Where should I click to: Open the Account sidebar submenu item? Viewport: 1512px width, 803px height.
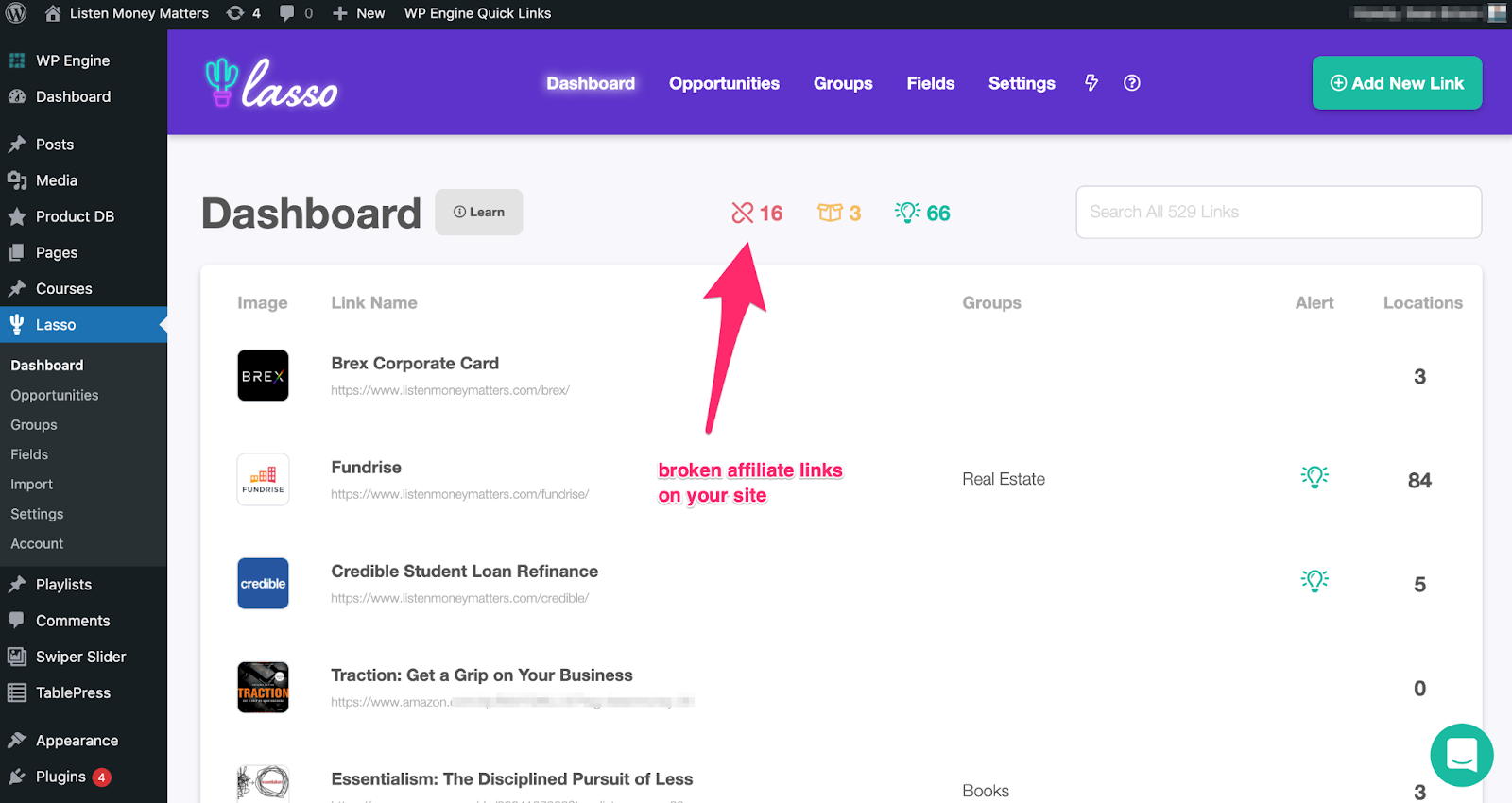click(x=37, y=544)
